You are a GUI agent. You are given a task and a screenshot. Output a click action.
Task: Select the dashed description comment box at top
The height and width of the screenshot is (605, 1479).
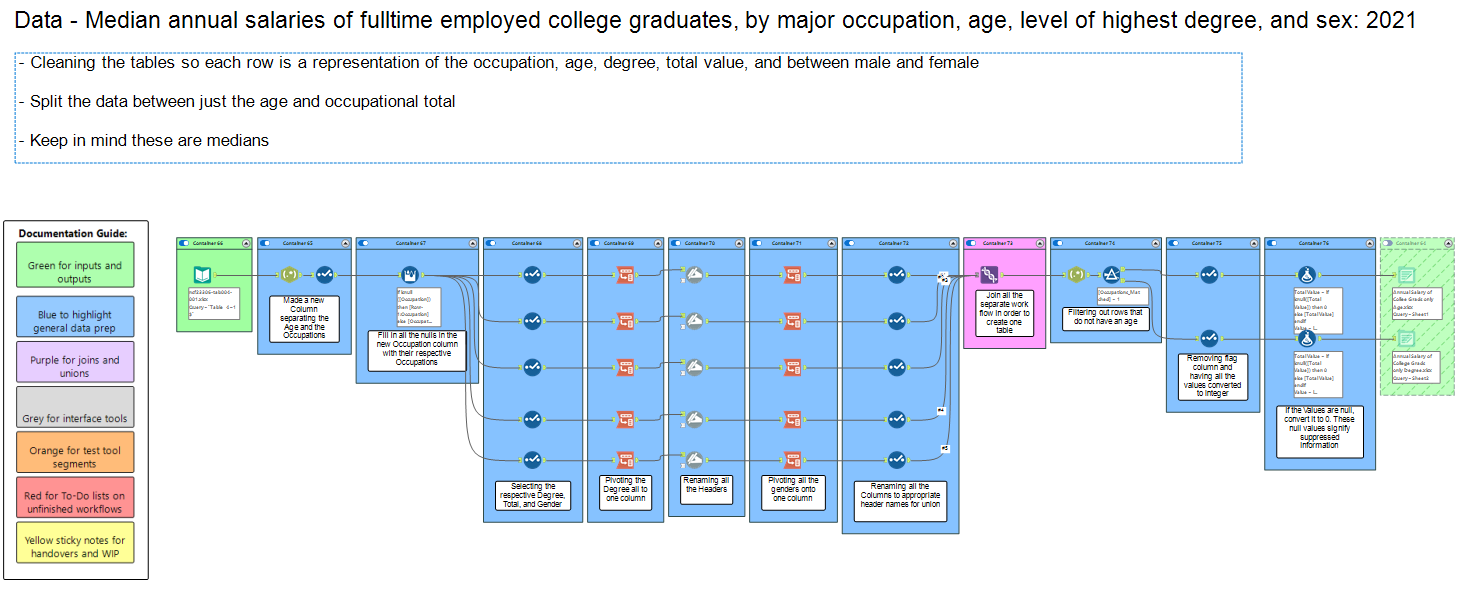tap(628, 108)
